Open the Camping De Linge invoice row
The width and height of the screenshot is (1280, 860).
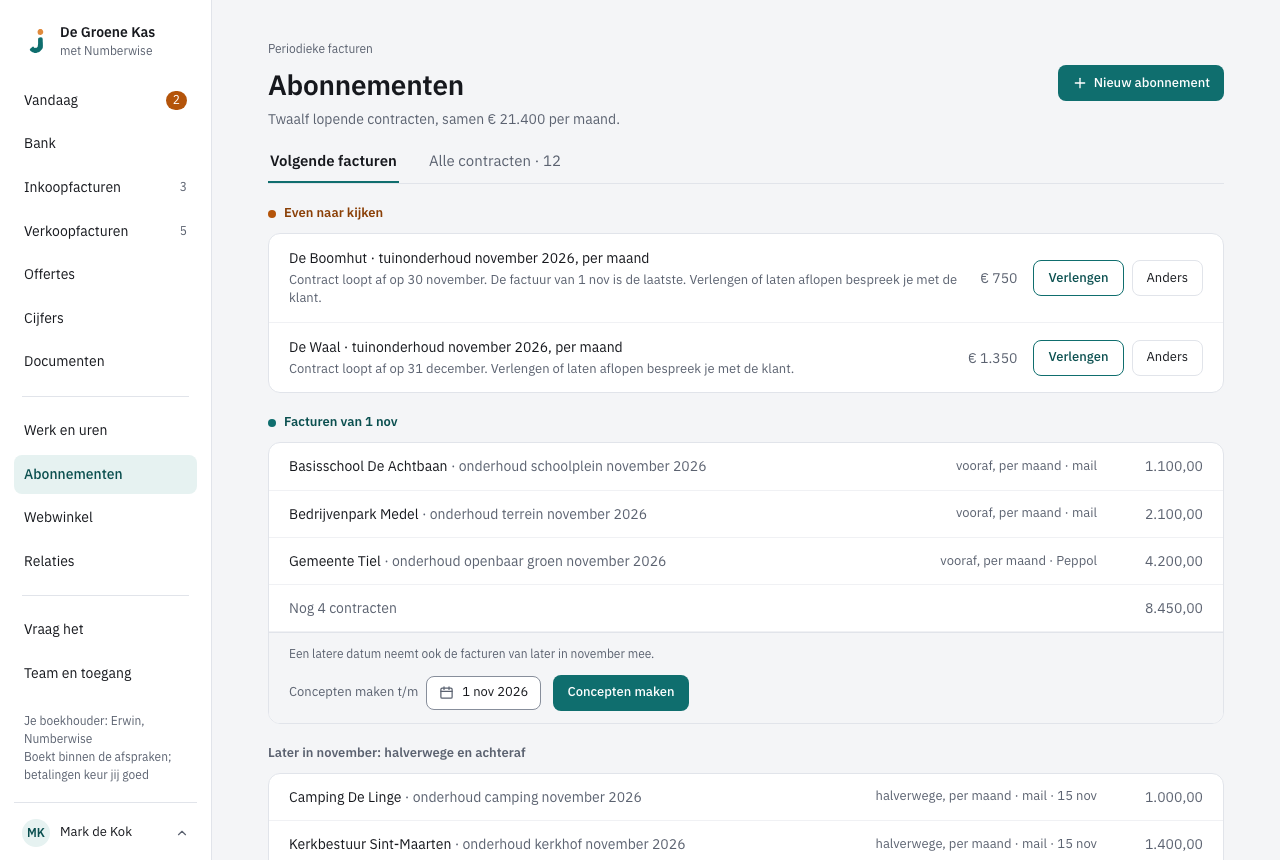(746, 797)
